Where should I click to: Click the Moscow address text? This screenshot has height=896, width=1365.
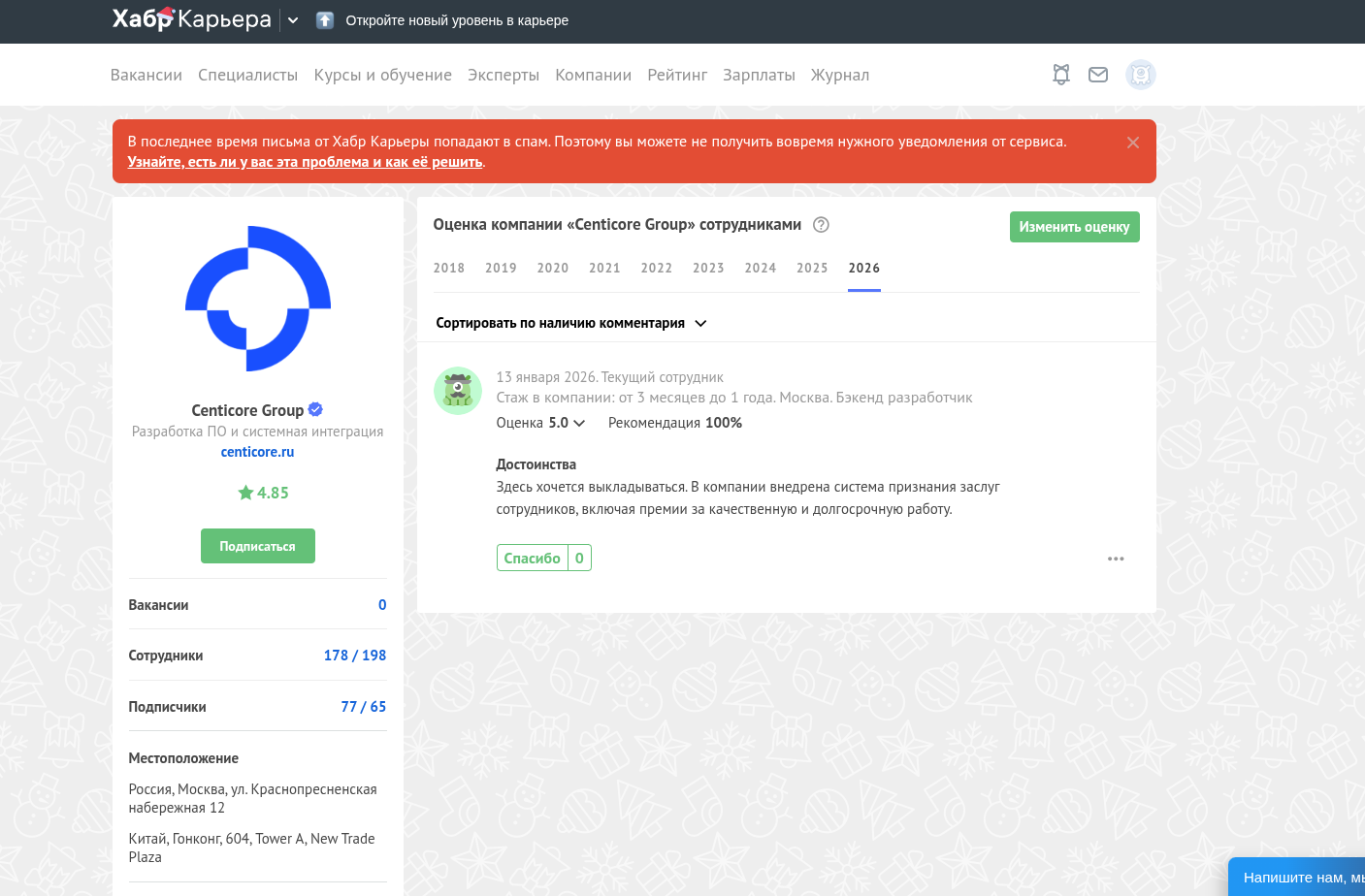click(x=253, y=798)
